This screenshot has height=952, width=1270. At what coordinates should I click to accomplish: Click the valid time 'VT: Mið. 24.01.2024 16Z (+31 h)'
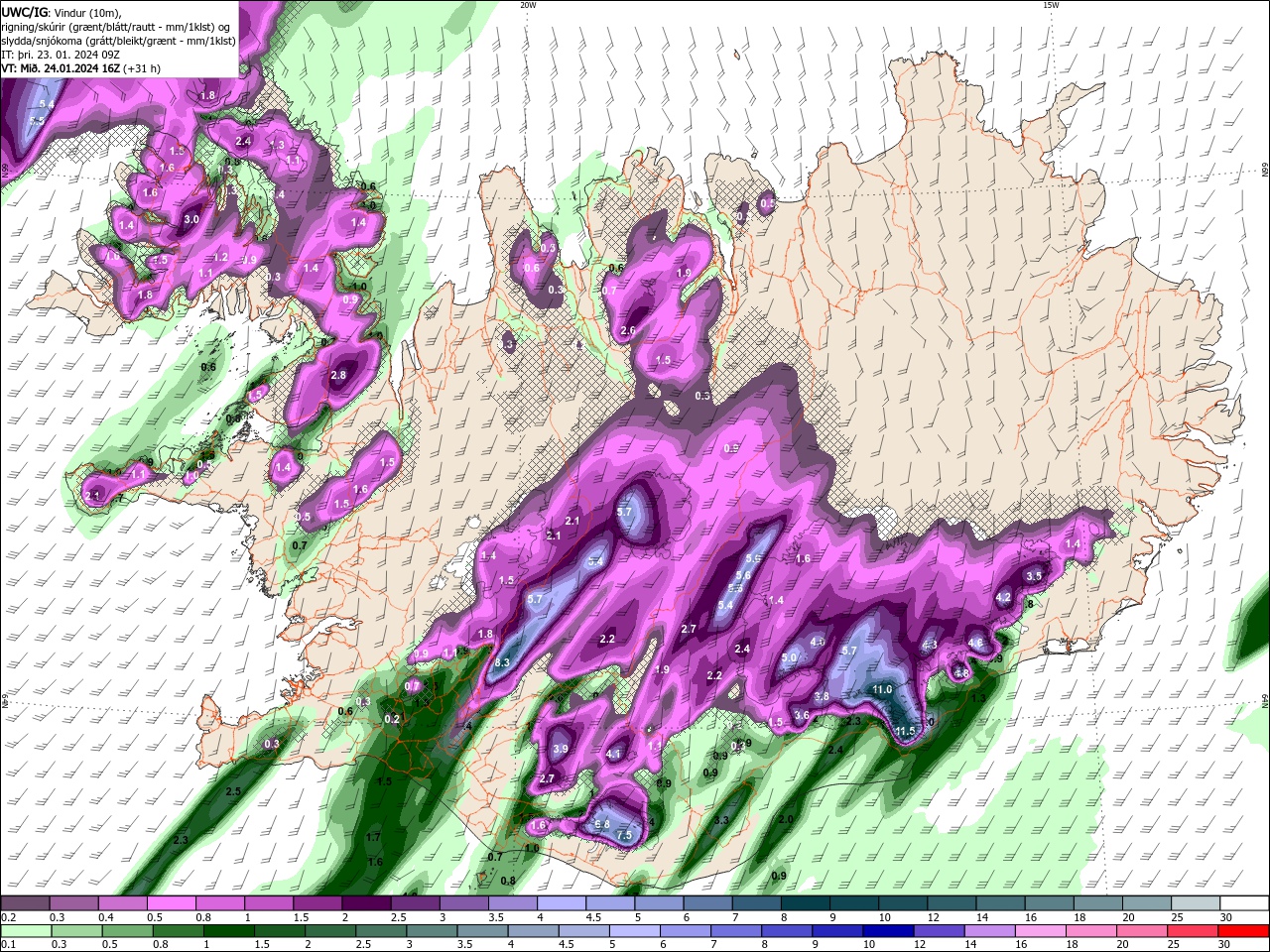pyautogui.click(x=81, y=68)
